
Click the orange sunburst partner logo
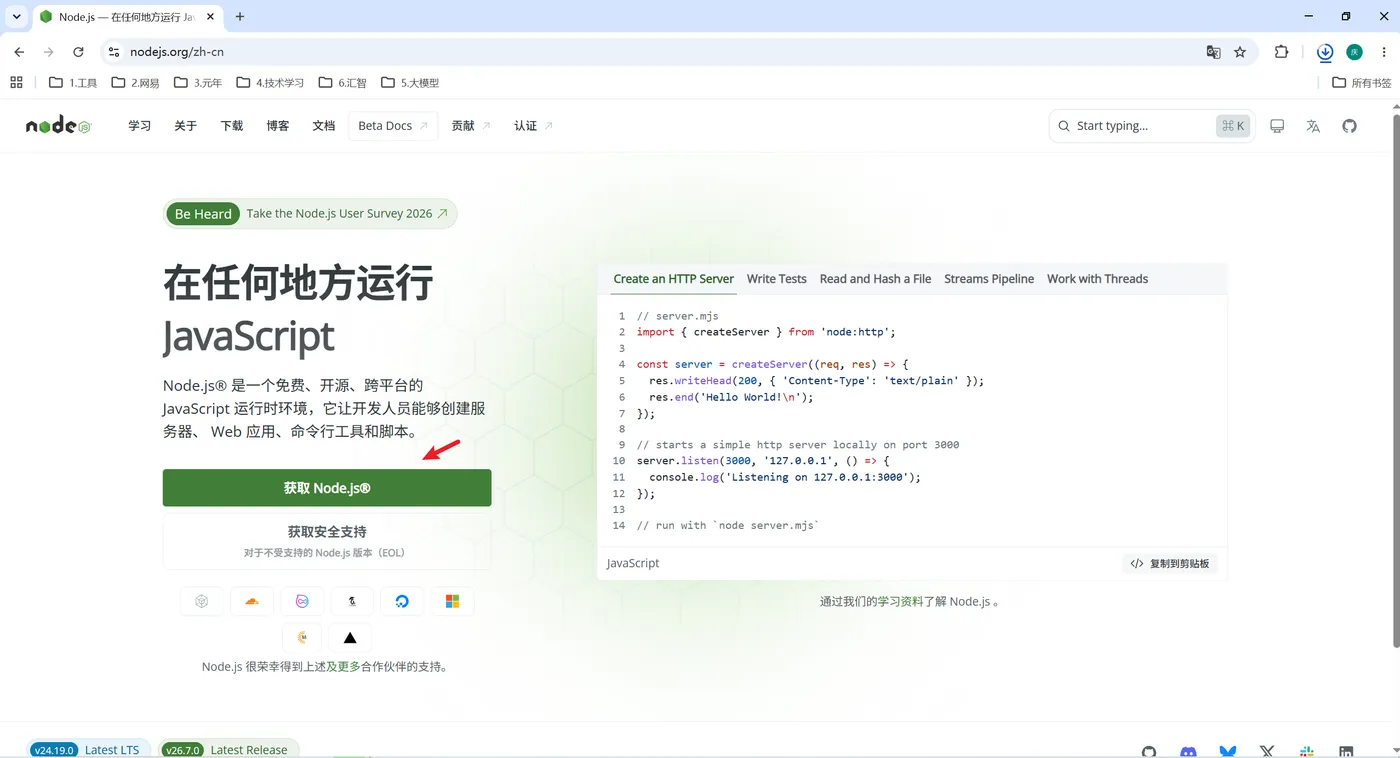(x=302, y=637)
